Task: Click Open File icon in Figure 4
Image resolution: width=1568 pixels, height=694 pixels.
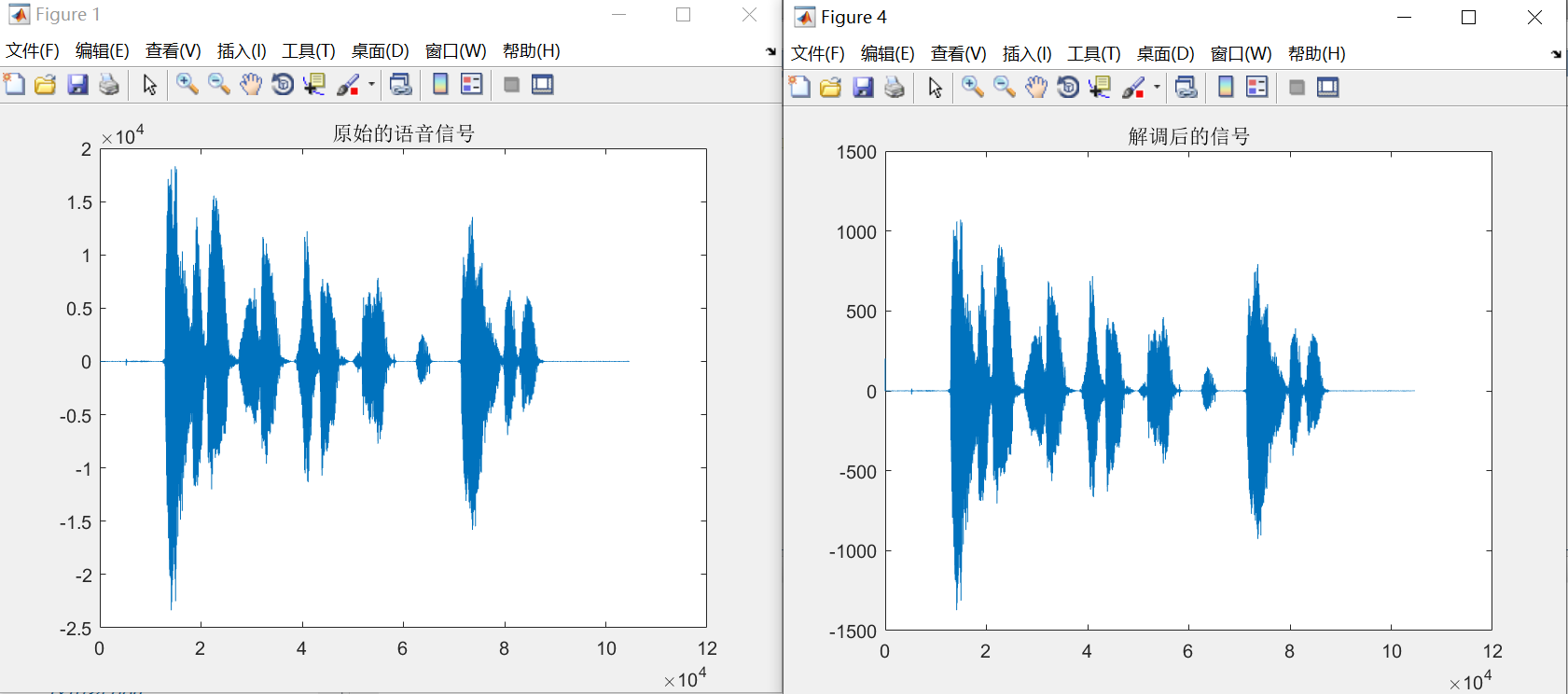Action: tap(830, 88)
